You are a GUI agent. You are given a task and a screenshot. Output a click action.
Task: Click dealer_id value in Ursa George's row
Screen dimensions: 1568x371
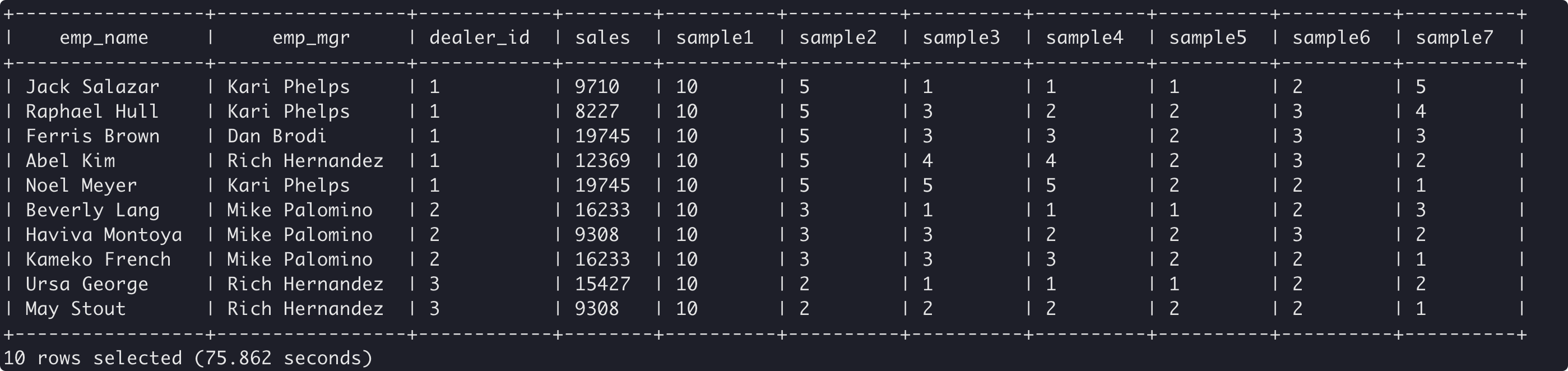pos(434,284)
